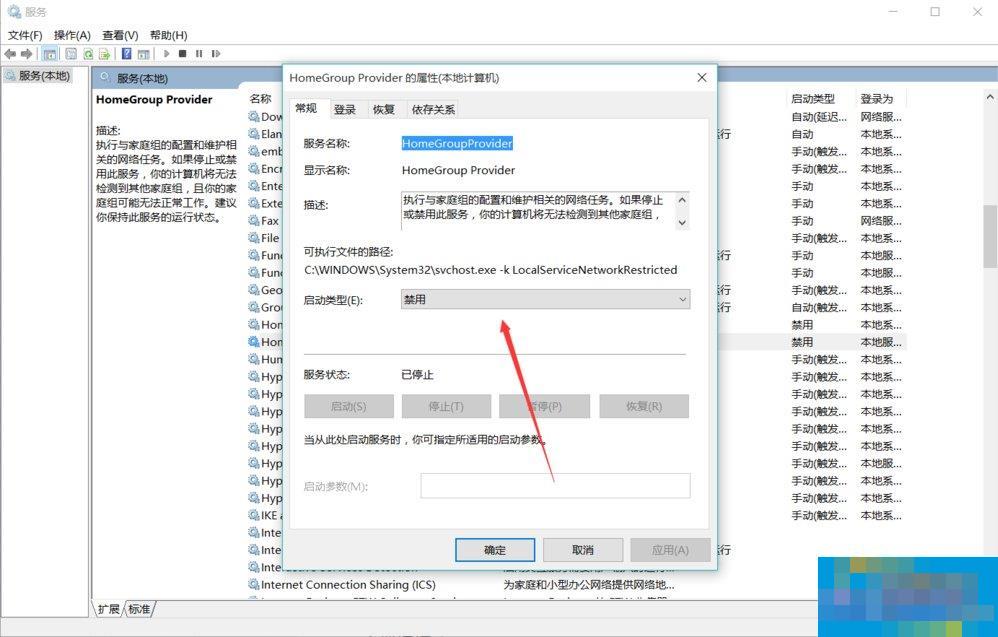998x637 pixels.
Task: Select the gear icon of the 'Hun' service row
Action: tap(254, 359)
